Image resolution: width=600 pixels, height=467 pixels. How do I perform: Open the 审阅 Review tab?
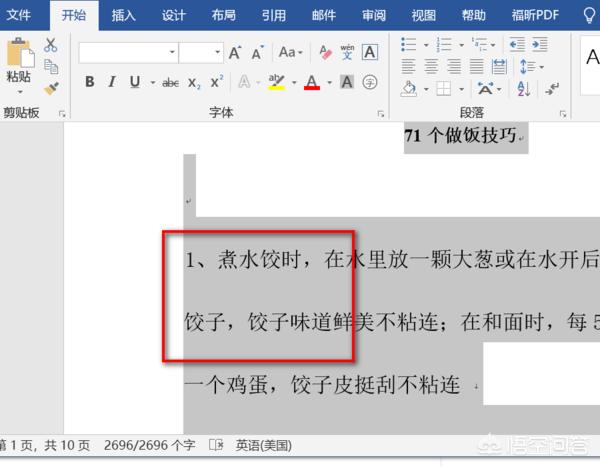point(374,15)
